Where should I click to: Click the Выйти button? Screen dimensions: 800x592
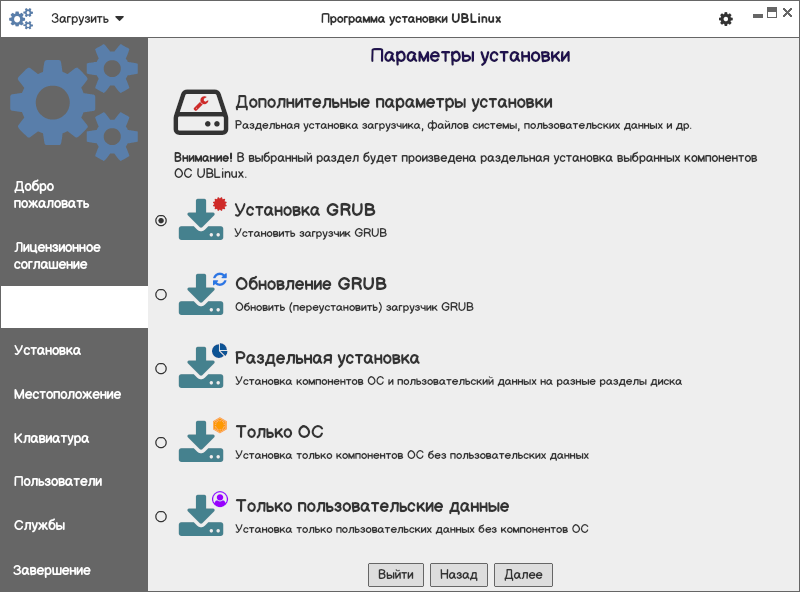pos(396,575)
